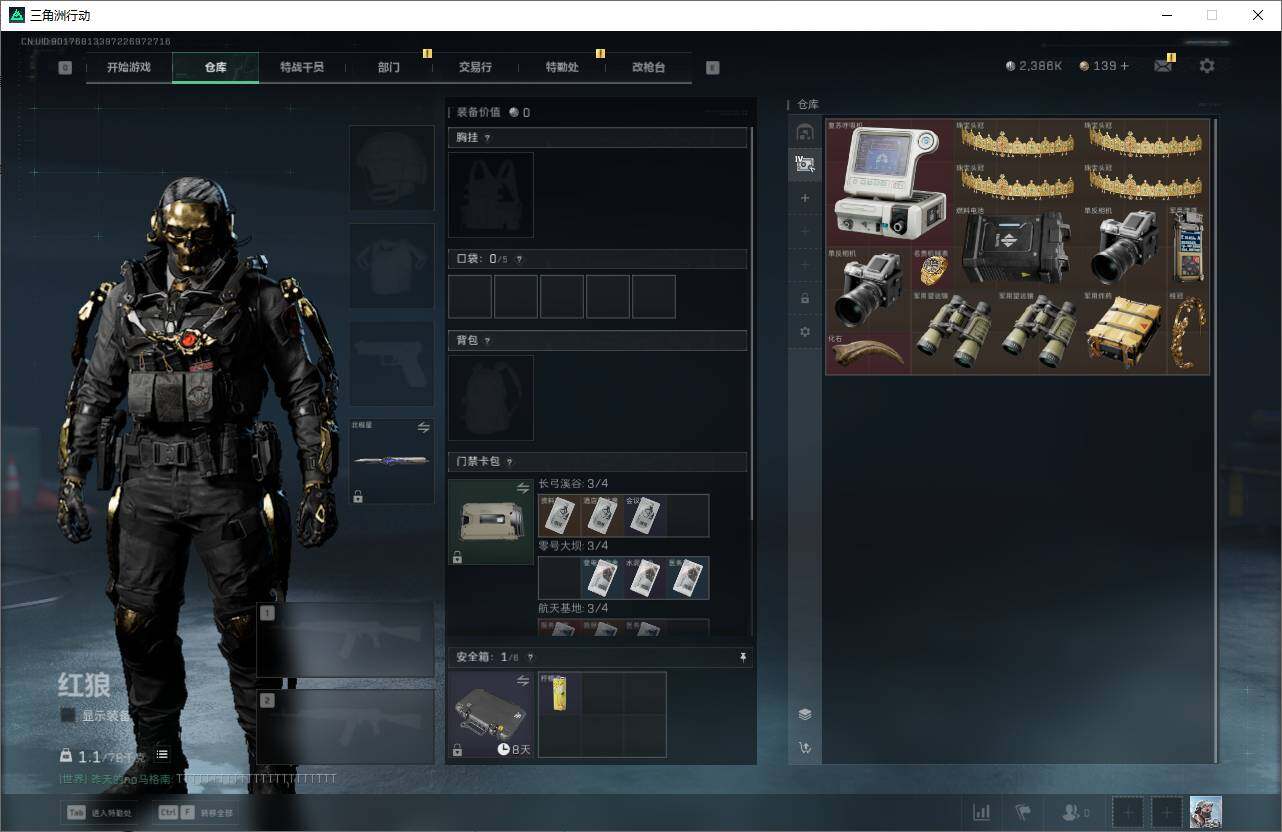Select the empty body armor slot

(x=392, y=265)
